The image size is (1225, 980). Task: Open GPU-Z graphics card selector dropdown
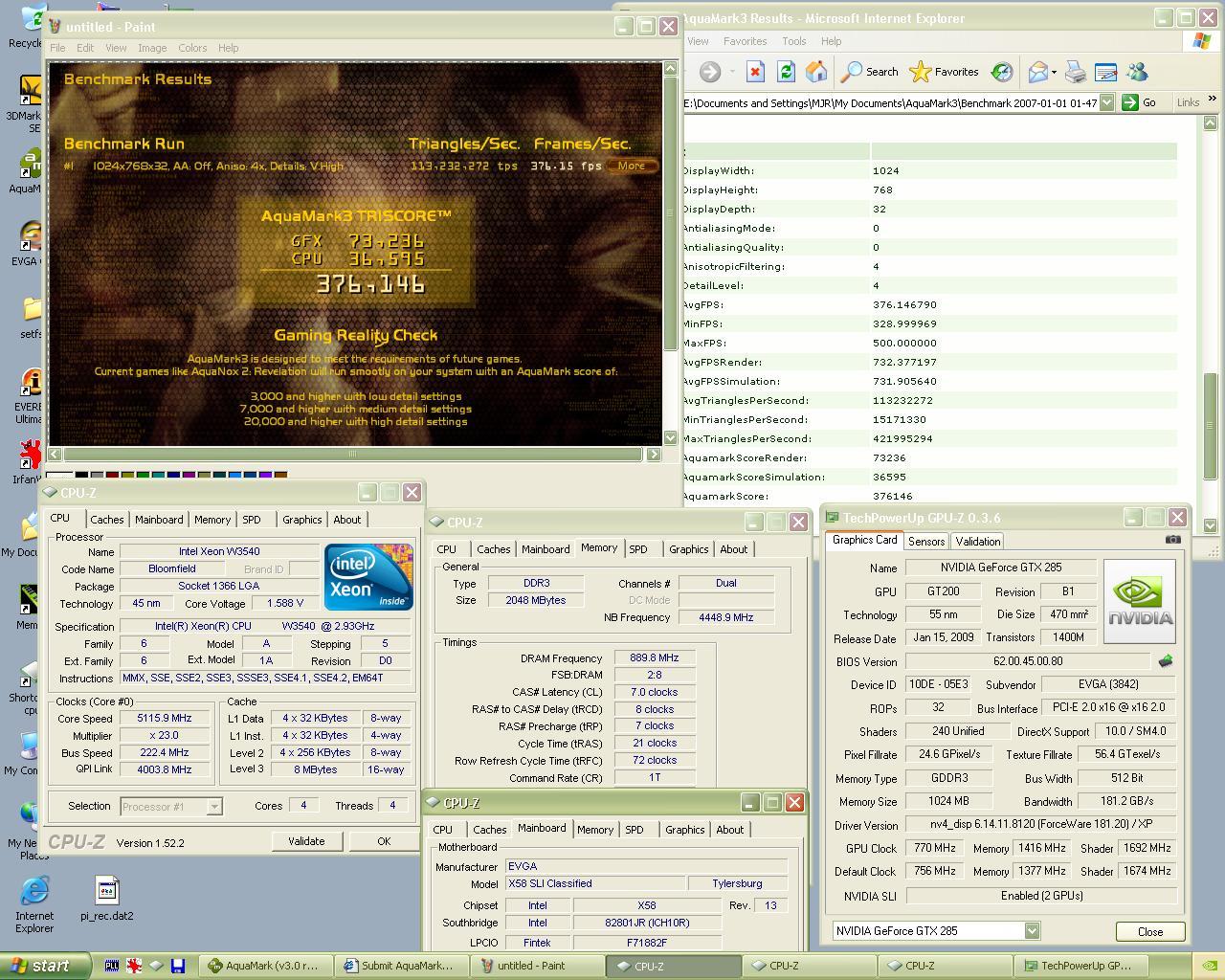tap(1032, 930)
